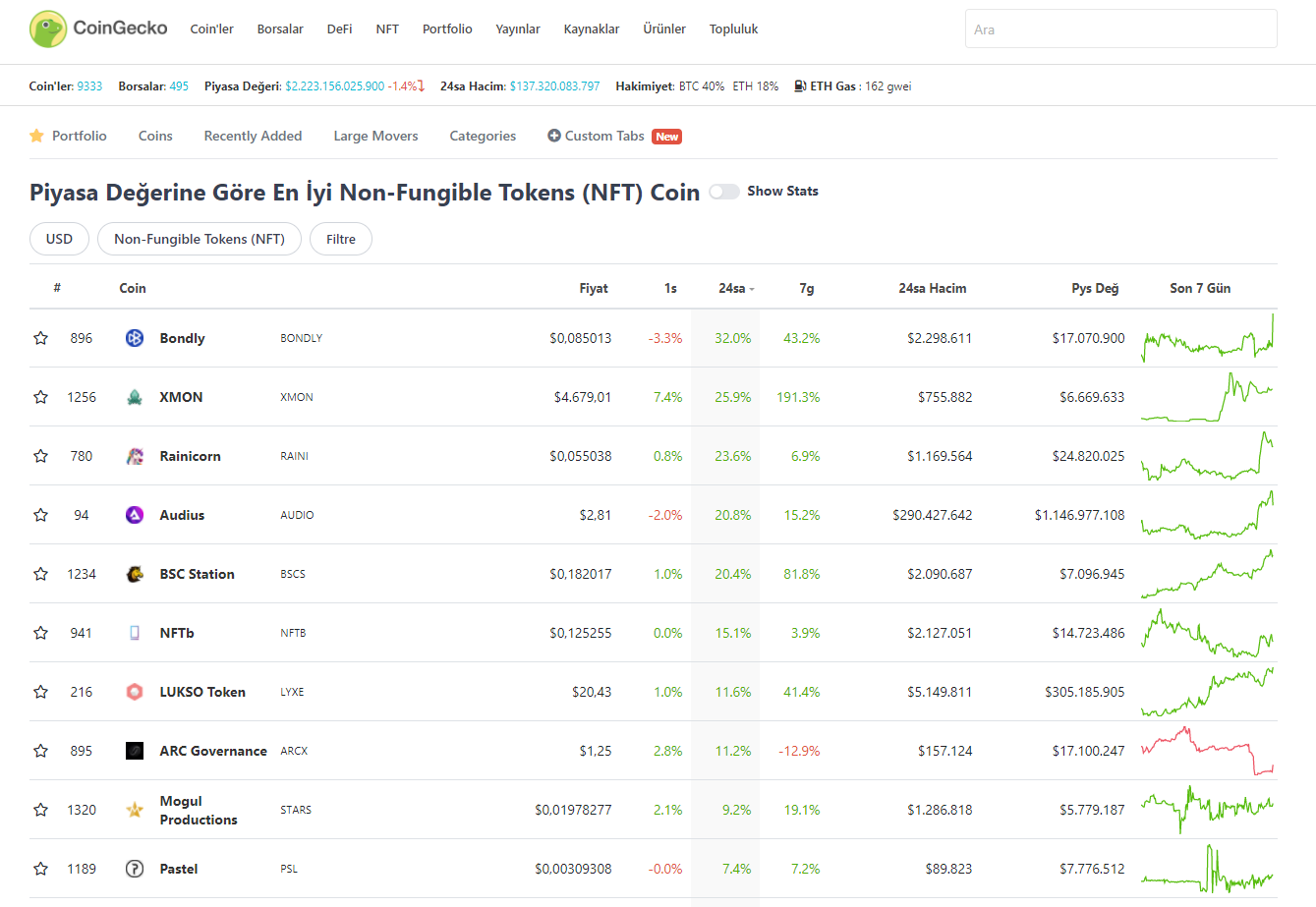Open the Borsalar top menu
The height and width of the screenshot is (907, 1316).
(x=280, y=29)
